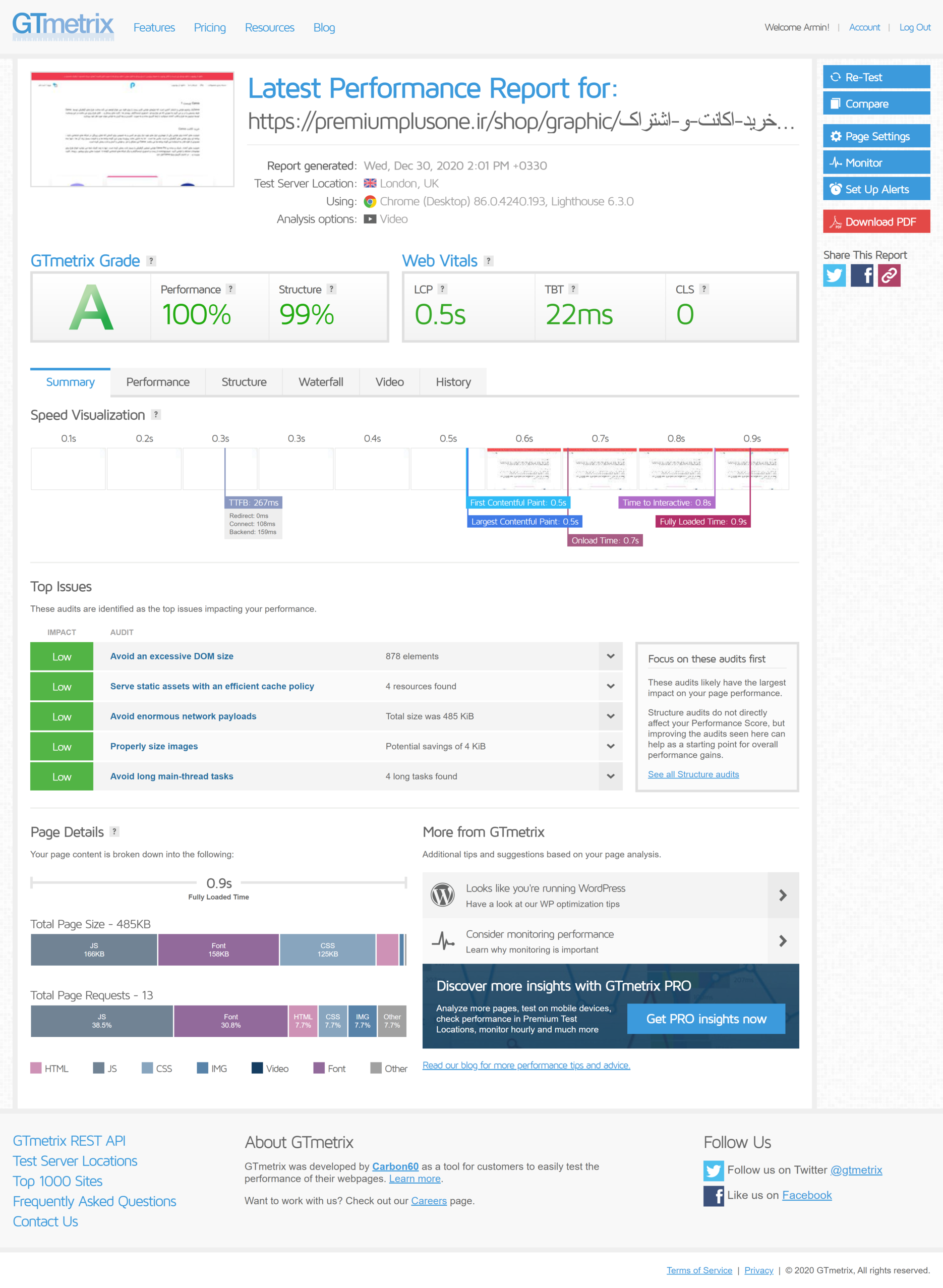Click Facebook icon in Follow Us footer
This screenshot has width=943, height=1288.
click(713, 1196)
